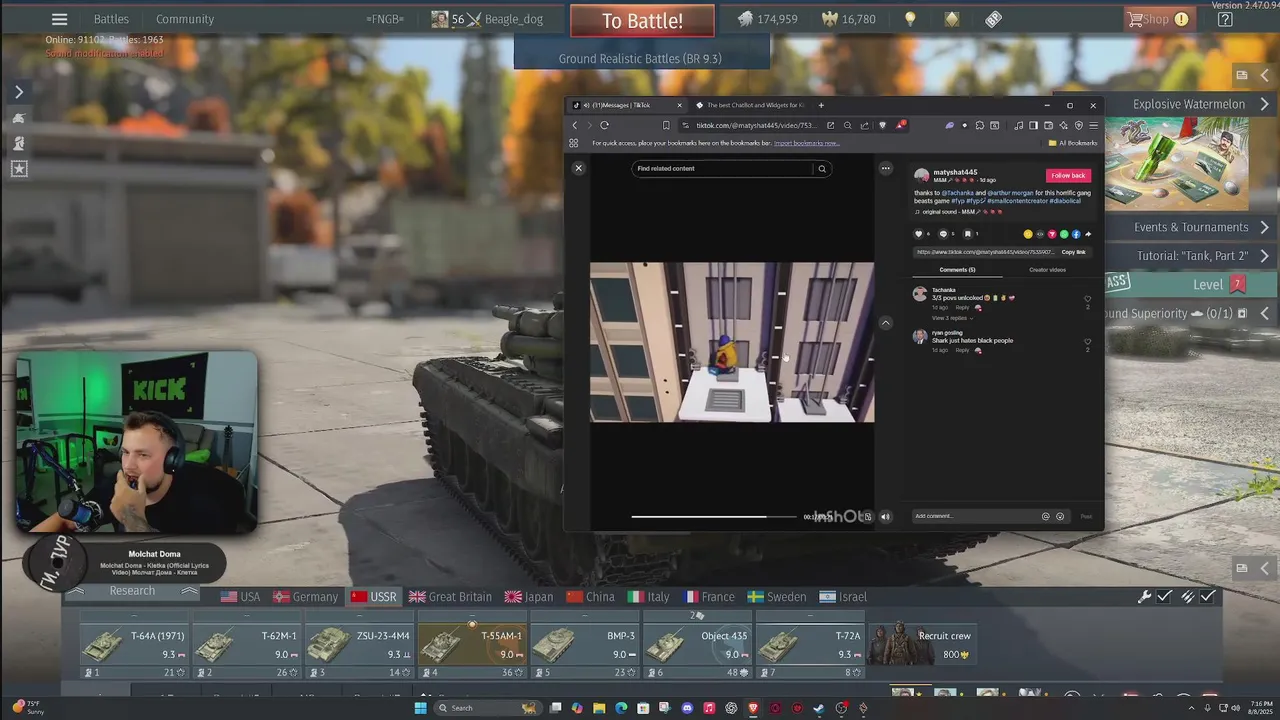Expand Tutorial: Tank, Part 2
1280x720 pixels.
tap(1265, 255)
